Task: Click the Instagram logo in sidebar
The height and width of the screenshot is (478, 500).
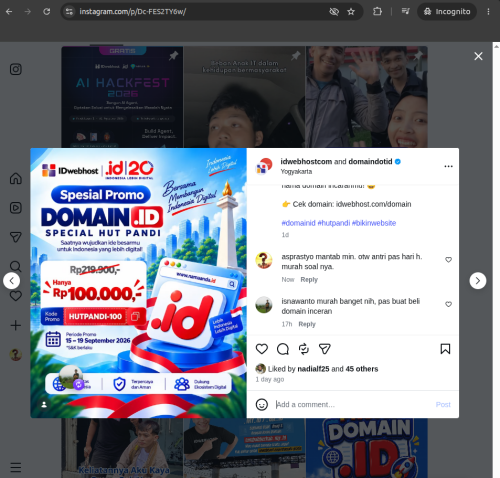Action: tap(16, 69)
